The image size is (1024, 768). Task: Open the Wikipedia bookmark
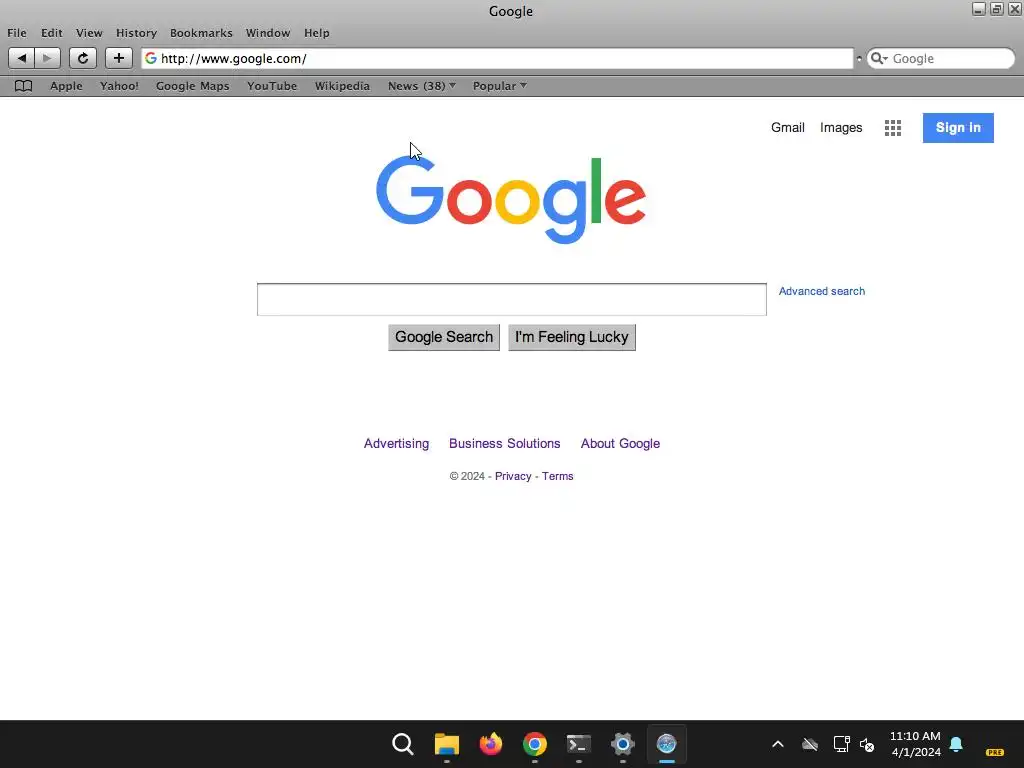click(342, 86)
